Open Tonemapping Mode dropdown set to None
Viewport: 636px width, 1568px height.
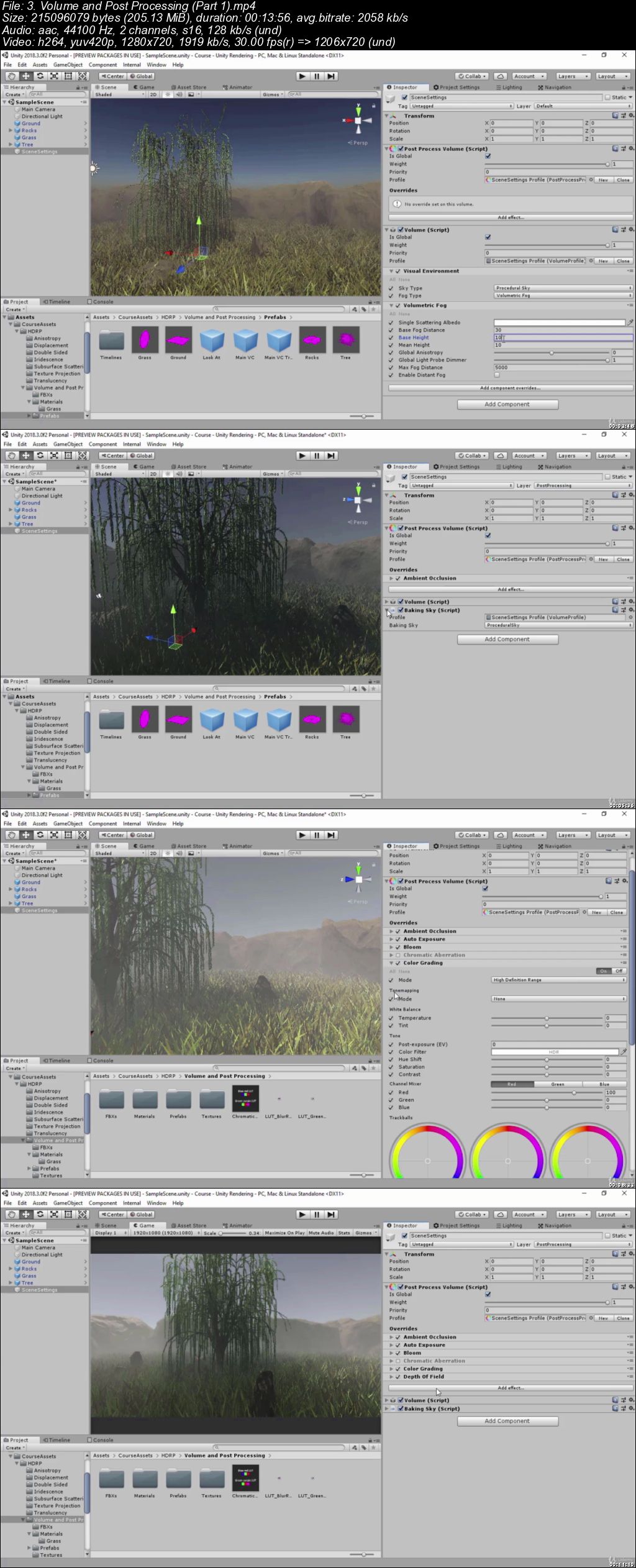[558, 999]
